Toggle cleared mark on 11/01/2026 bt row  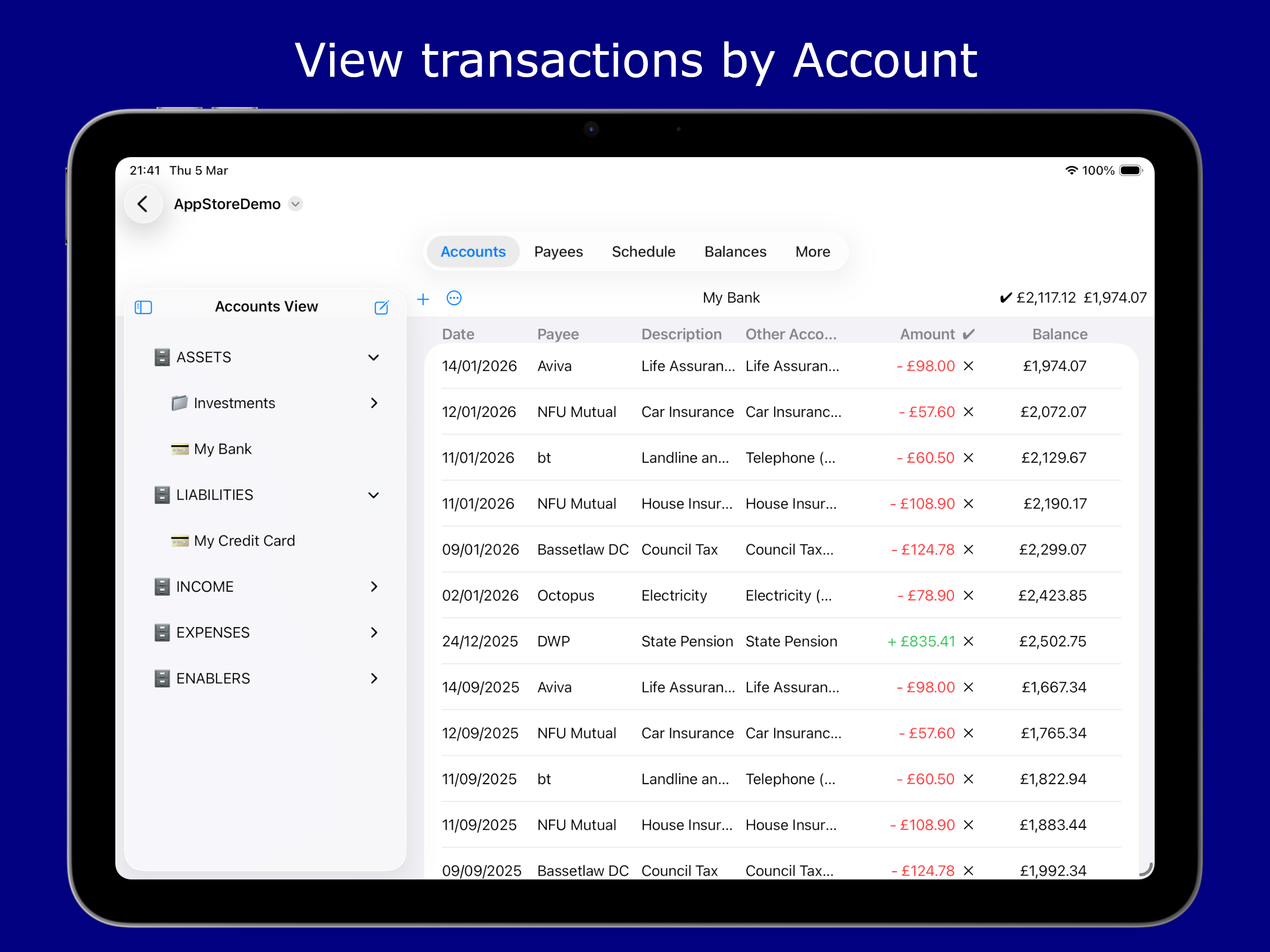coord(969,457)
